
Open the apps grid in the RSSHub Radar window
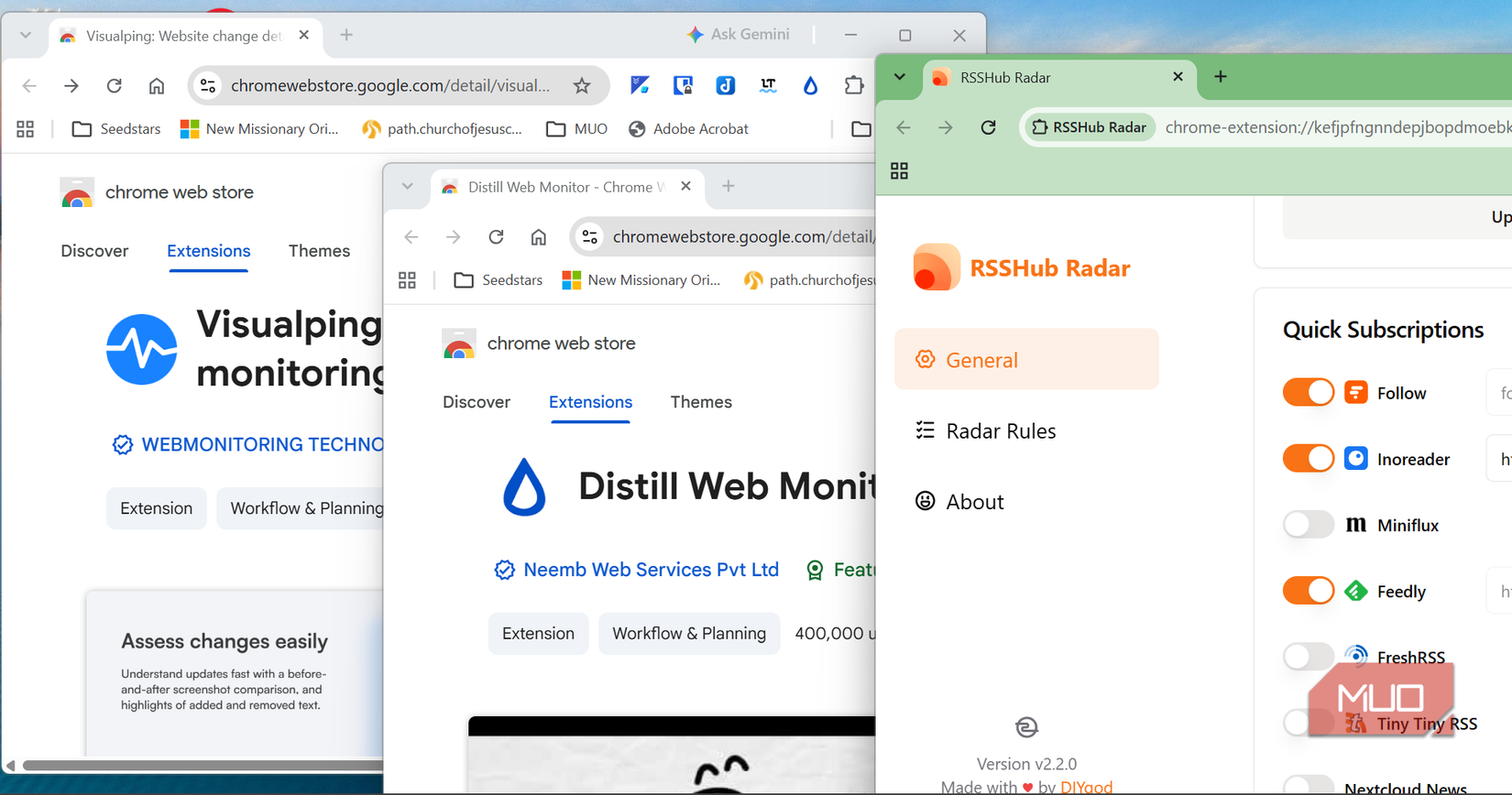coord(899,171)
